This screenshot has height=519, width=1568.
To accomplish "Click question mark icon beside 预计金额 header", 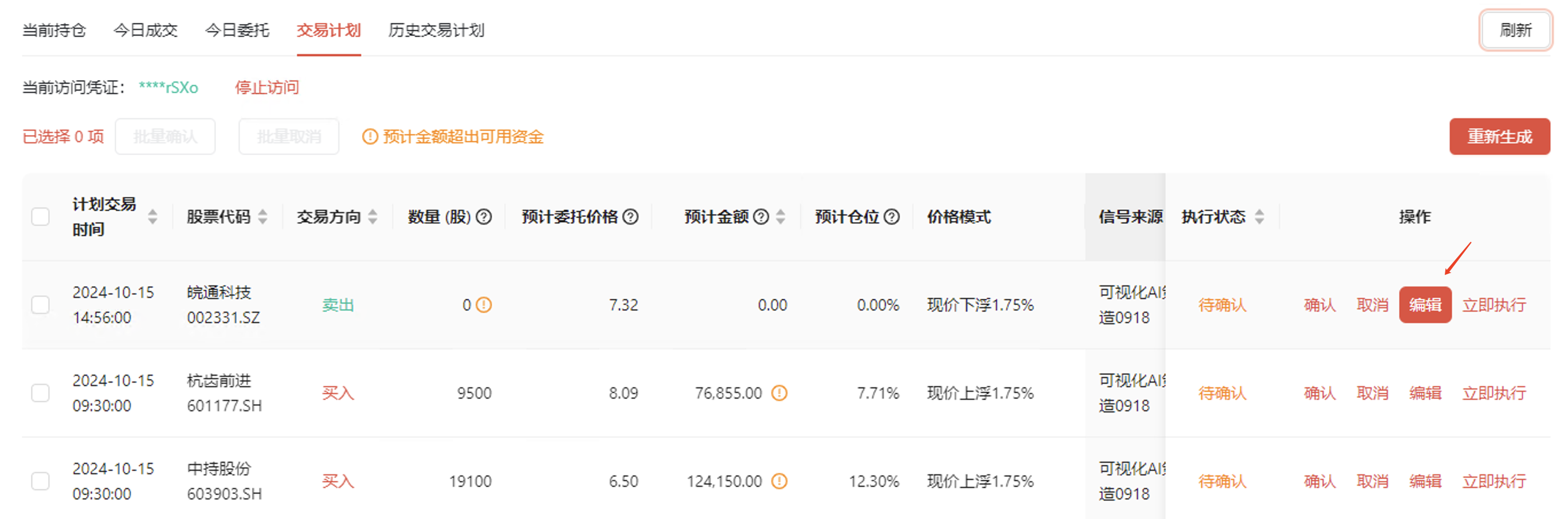I will (x=761, y=217).
